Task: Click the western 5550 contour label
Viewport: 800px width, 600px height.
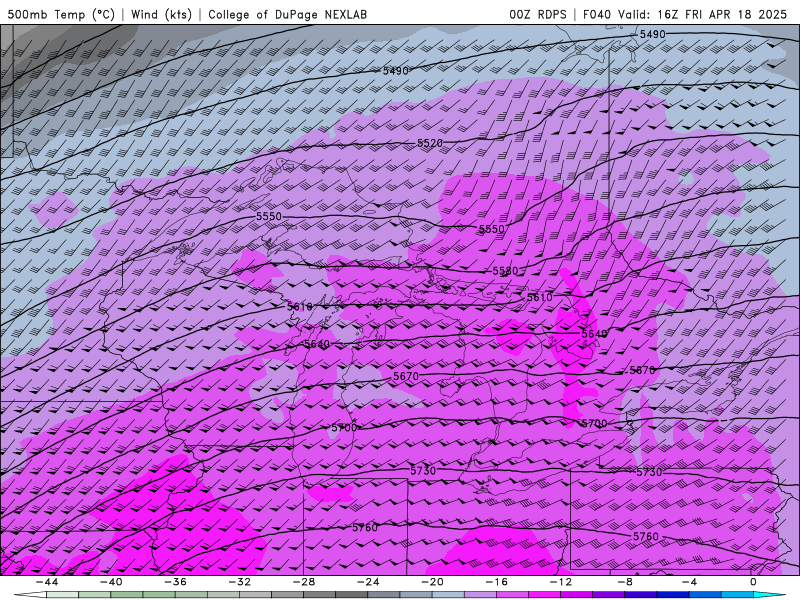Action: (269, 216)
